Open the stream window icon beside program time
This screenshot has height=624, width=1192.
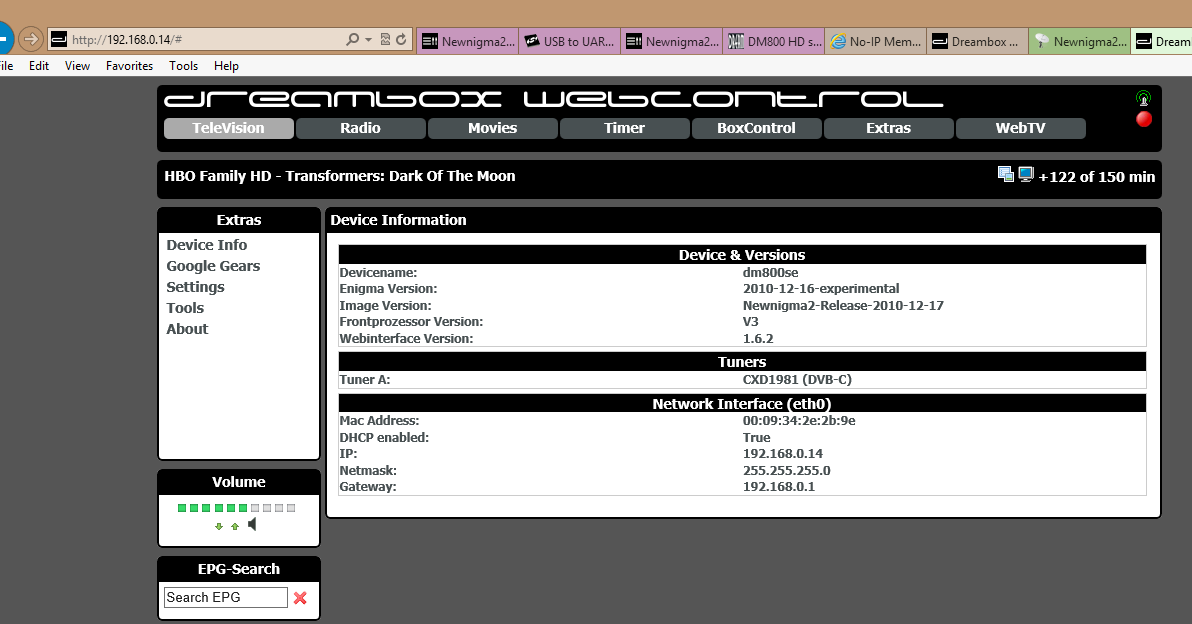pyautogui.click(x=1006, y=174)
